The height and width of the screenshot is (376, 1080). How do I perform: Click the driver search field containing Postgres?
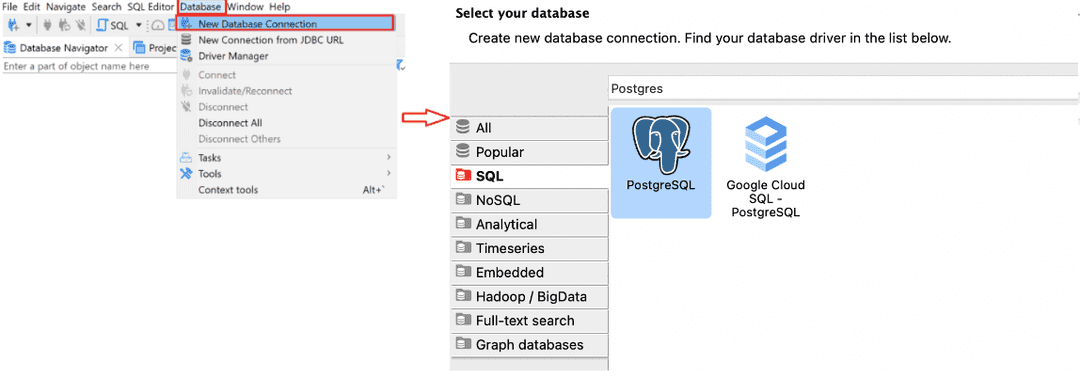coord(844,89)
